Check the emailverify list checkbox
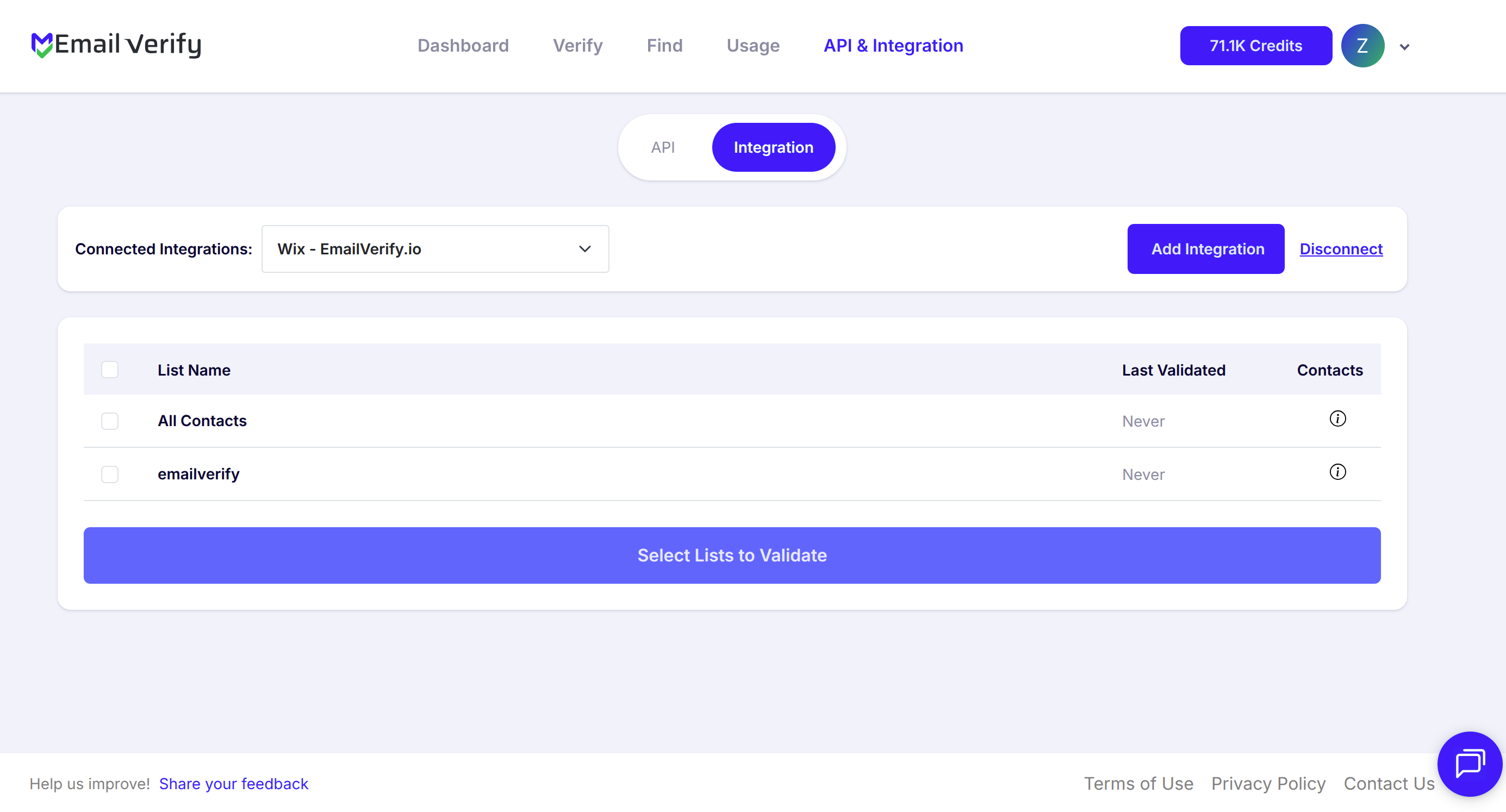This screenshot has width=1506, height=812. coord(110,474)
